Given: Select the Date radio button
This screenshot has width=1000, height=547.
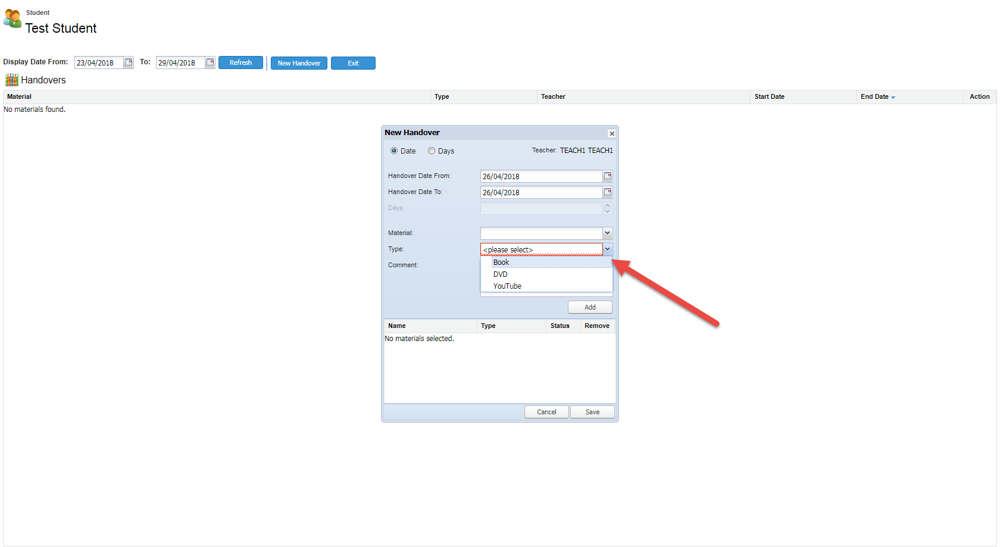Looking at the screenshot, I should 394,151.
